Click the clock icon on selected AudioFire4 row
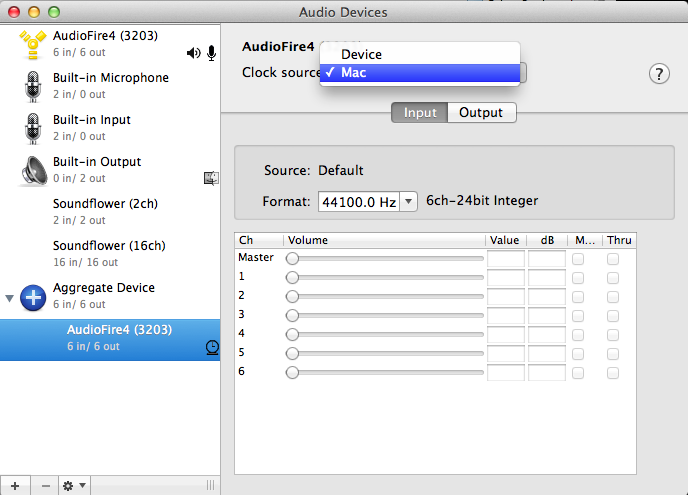Screen dimensions: 688x495 coord(212,347)
